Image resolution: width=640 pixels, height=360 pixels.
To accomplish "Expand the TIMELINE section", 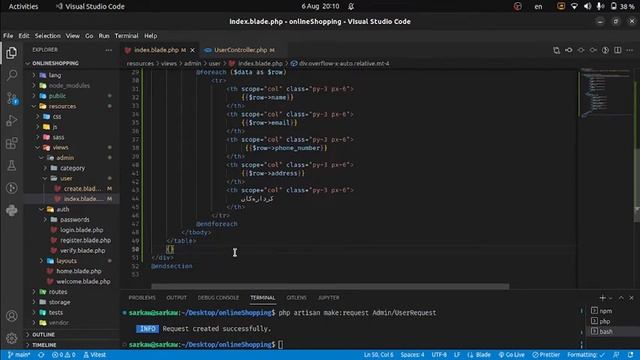I will 44,345.
